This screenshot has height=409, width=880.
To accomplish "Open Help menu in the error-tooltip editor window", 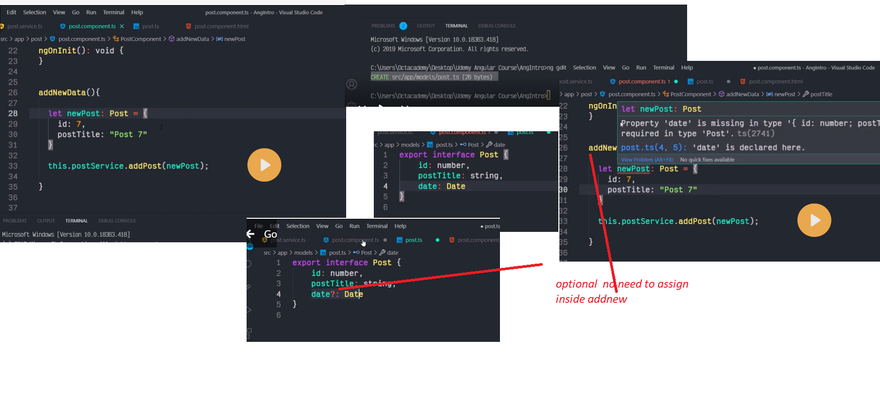I will 687,68.
